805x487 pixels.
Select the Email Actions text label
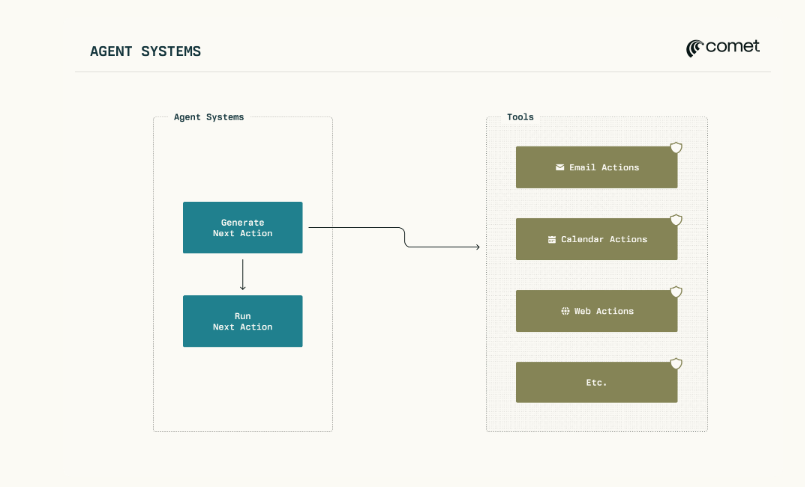pyautogui.click(x=604, y=168)
